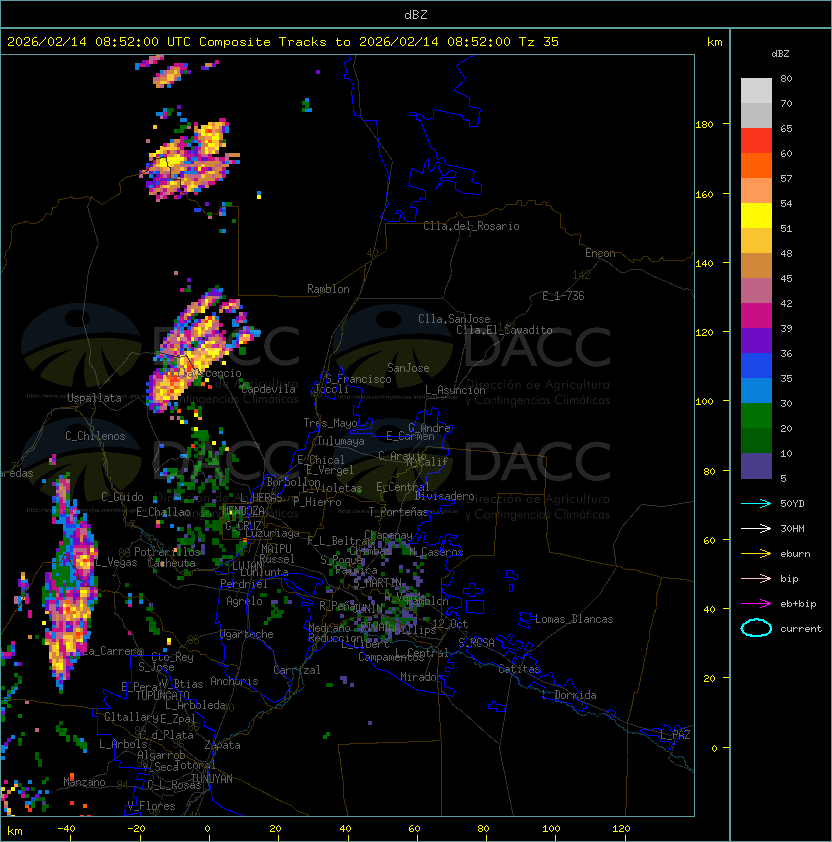Click the 'Agrelo' map label

244,601
